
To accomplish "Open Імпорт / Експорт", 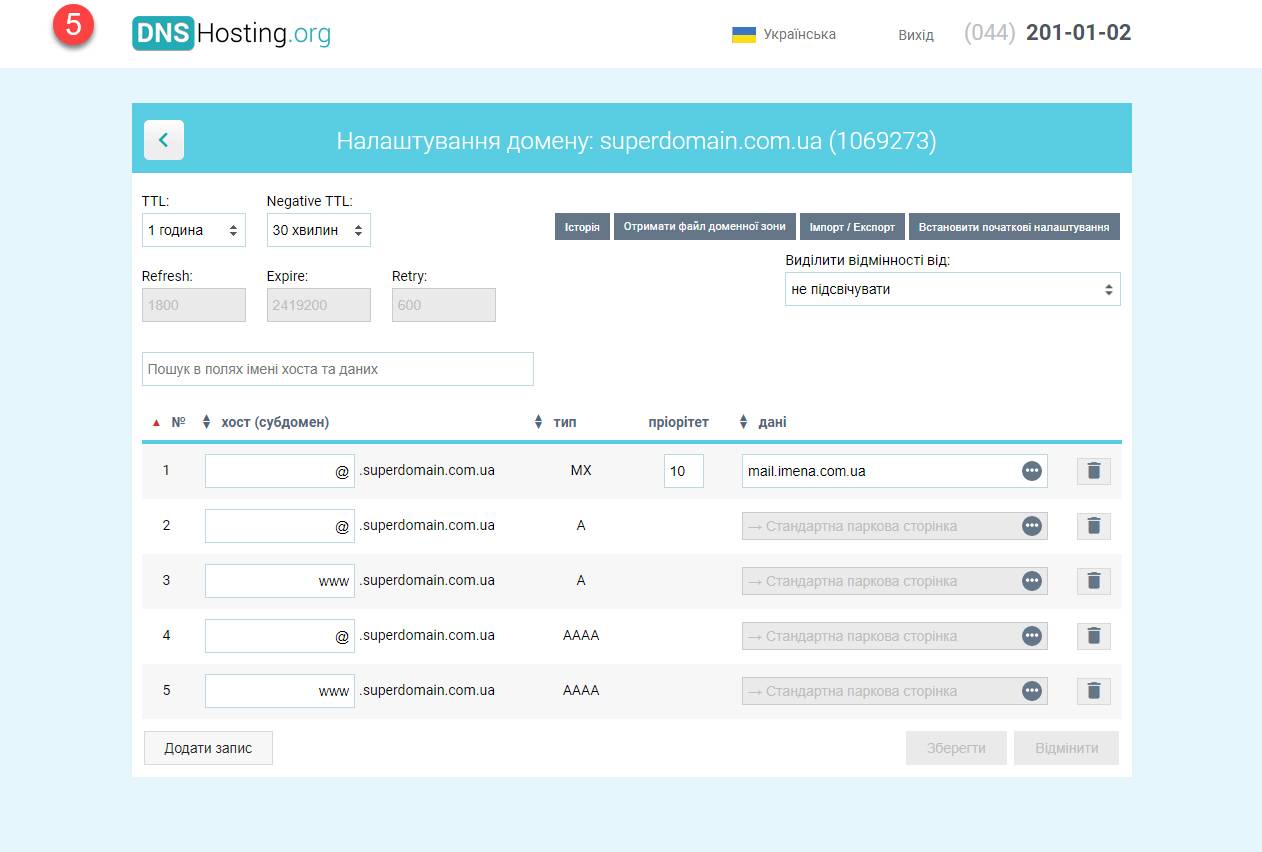I will point(852,227).
